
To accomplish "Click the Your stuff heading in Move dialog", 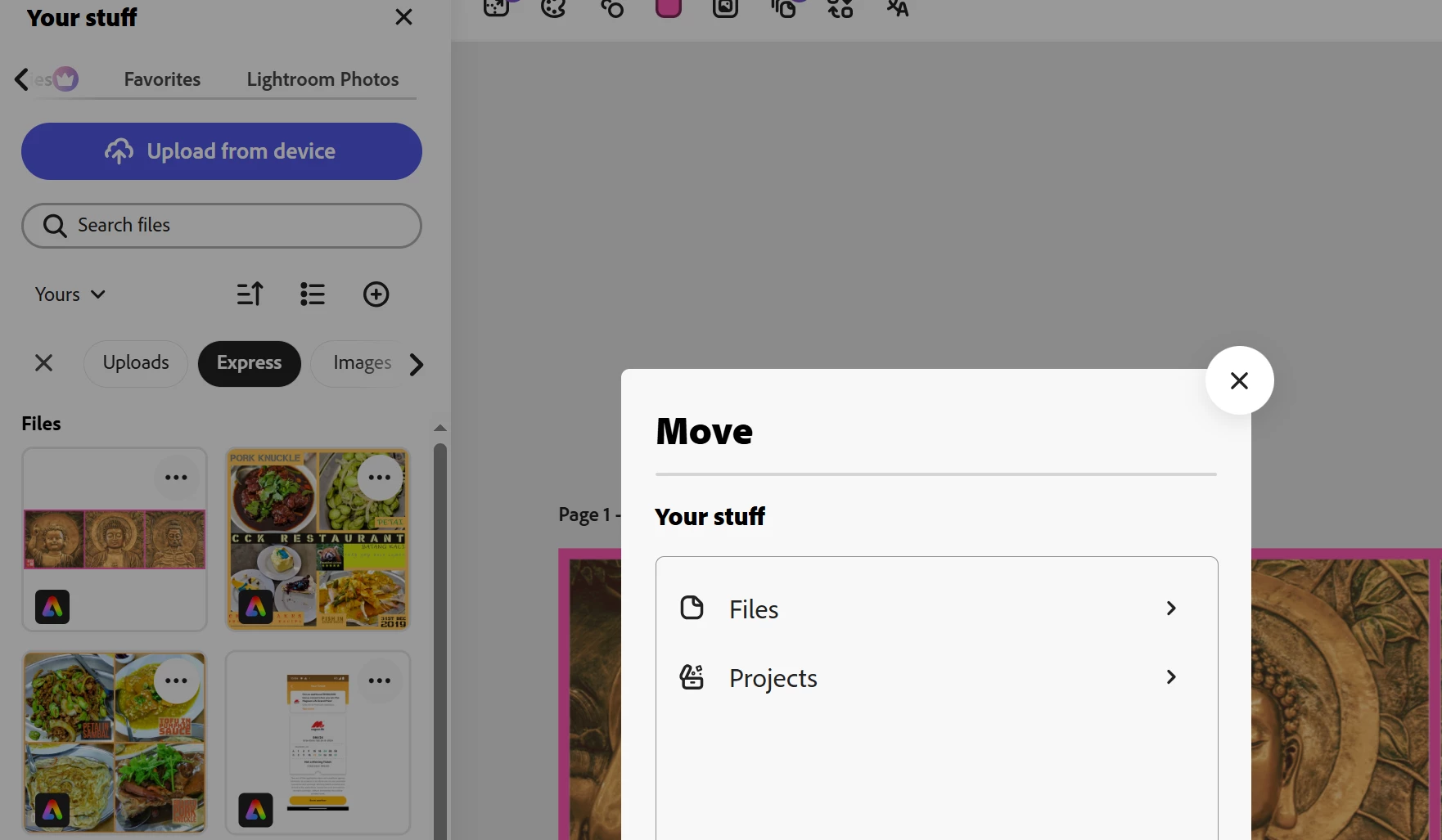I will point(710,517).
